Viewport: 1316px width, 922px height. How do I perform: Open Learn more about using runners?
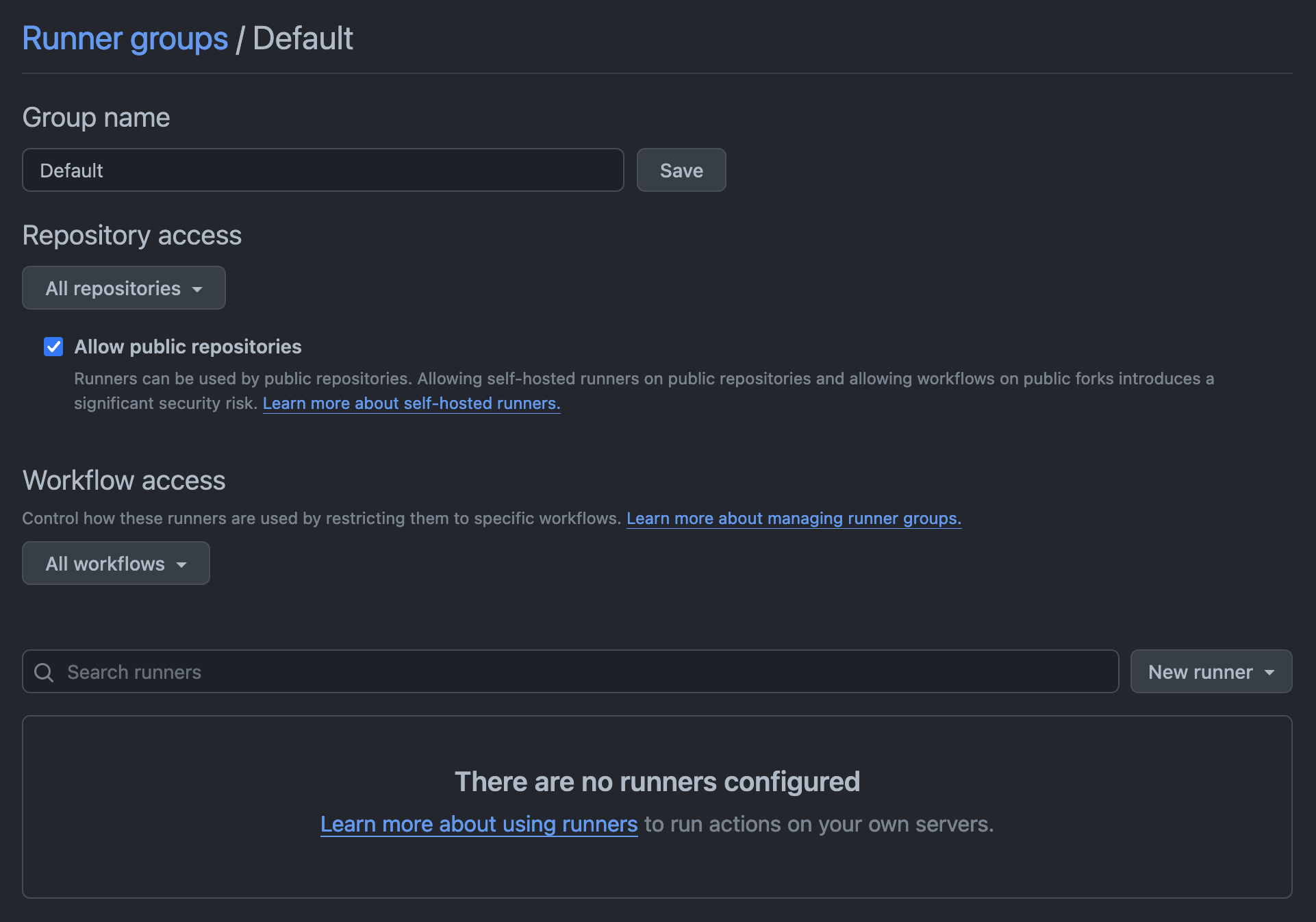tap(479, 824)
